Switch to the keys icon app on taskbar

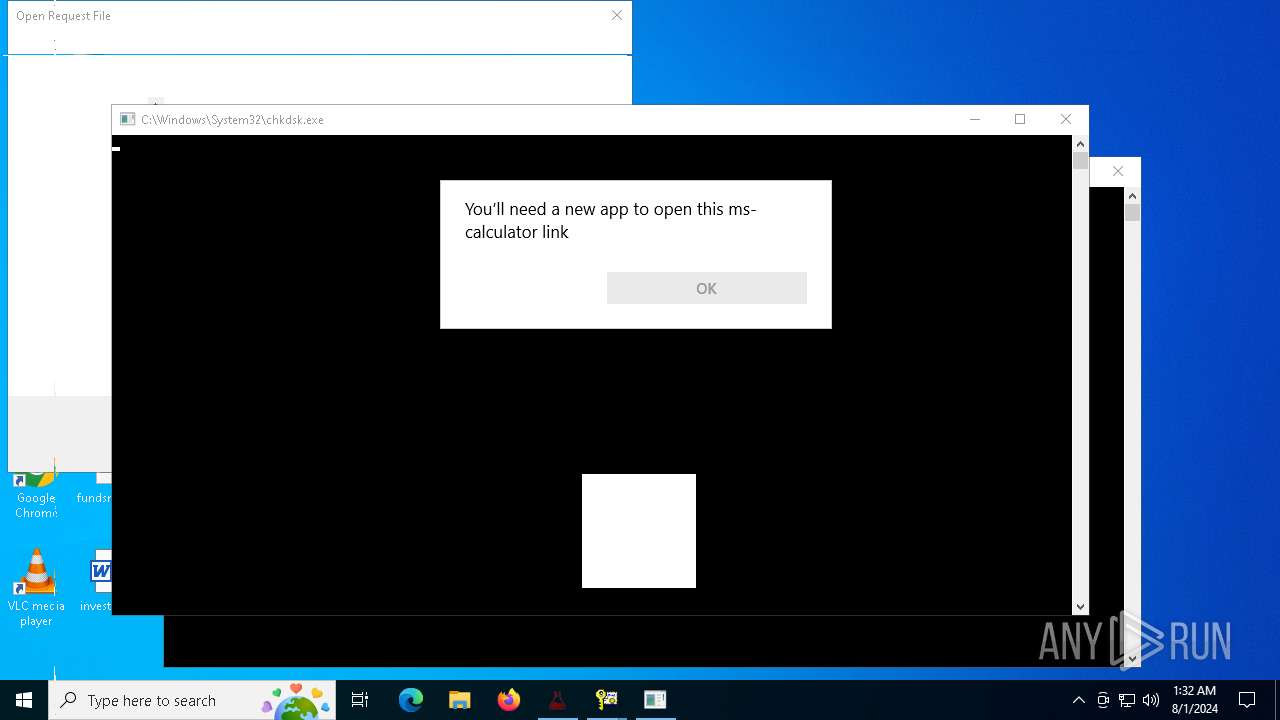coord(606,700)
